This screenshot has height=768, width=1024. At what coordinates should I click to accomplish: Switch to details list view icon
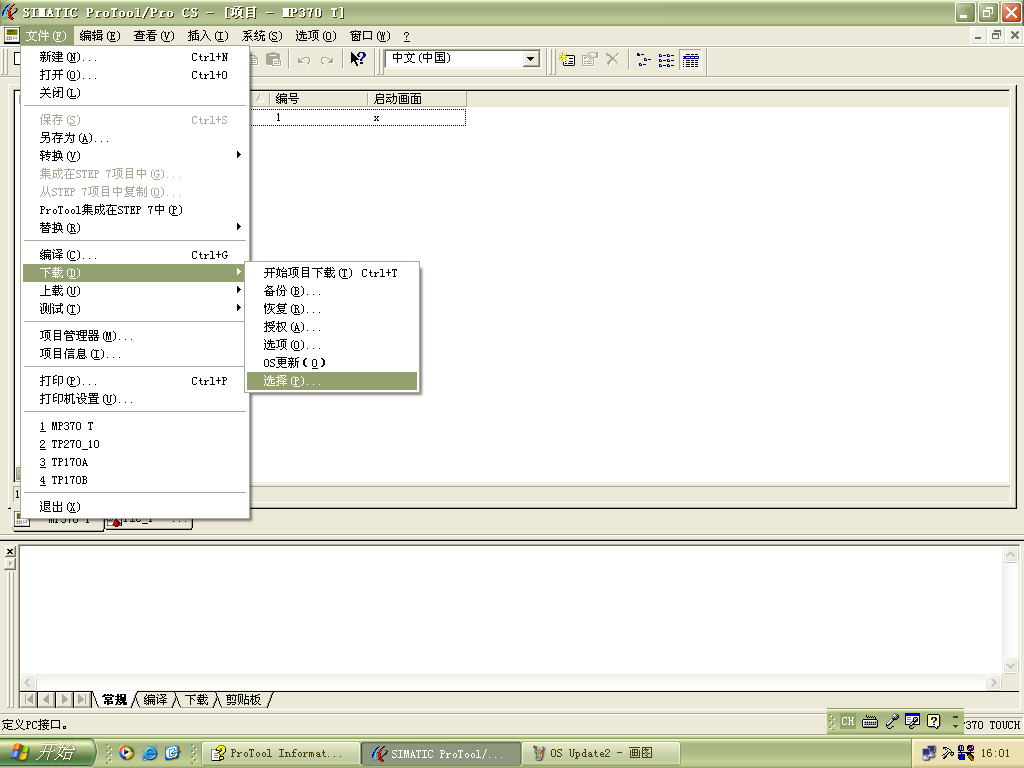tap(690, 60)
